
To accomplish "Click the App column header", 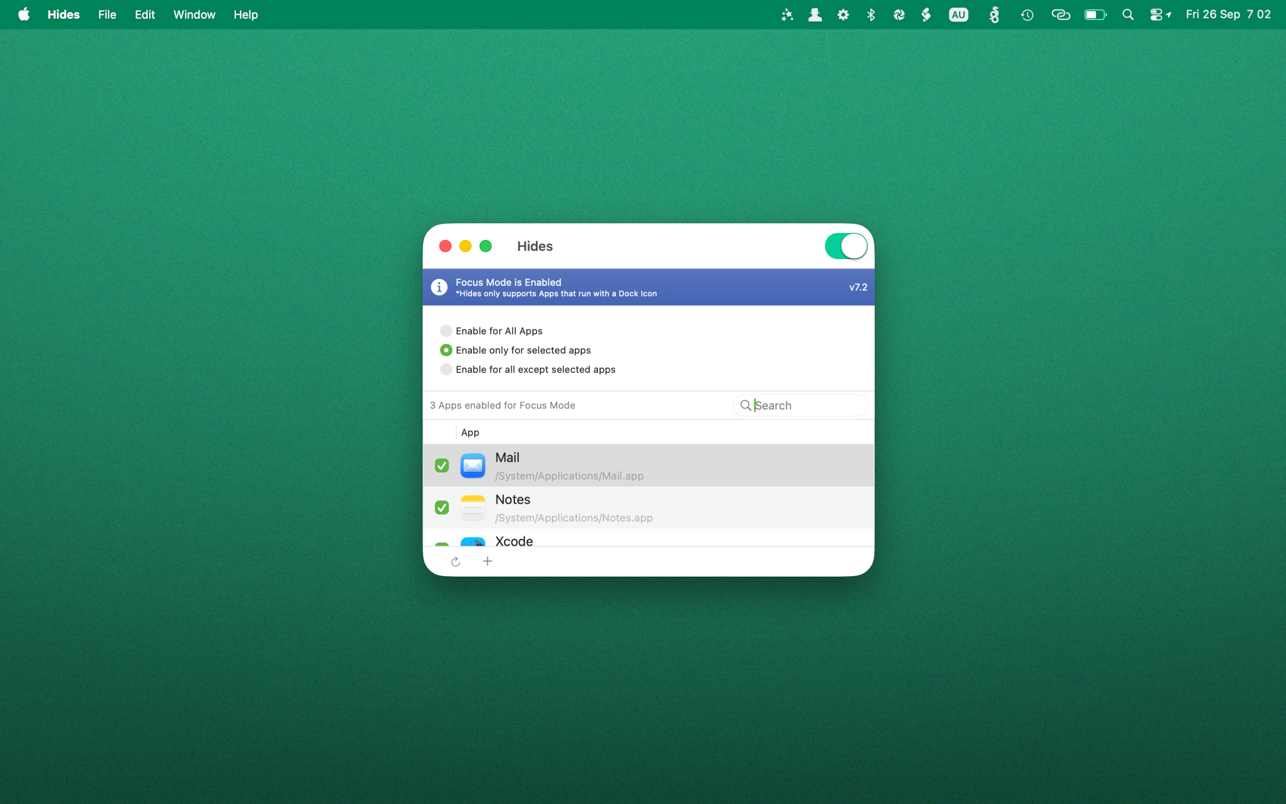I will point(470,432).
